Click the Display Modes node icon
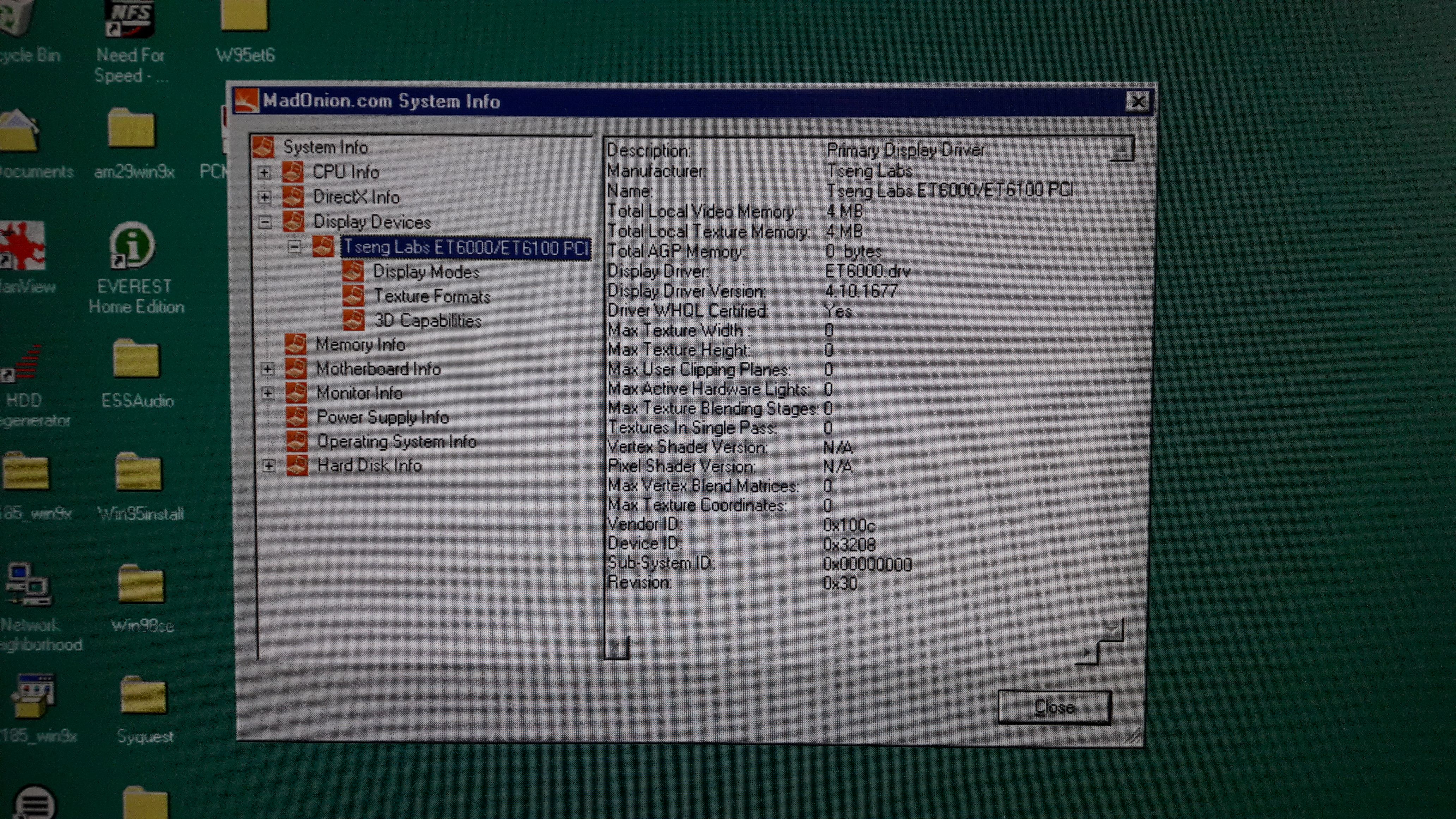Viewport: 1456px width, 819px height. click(353, 272)
